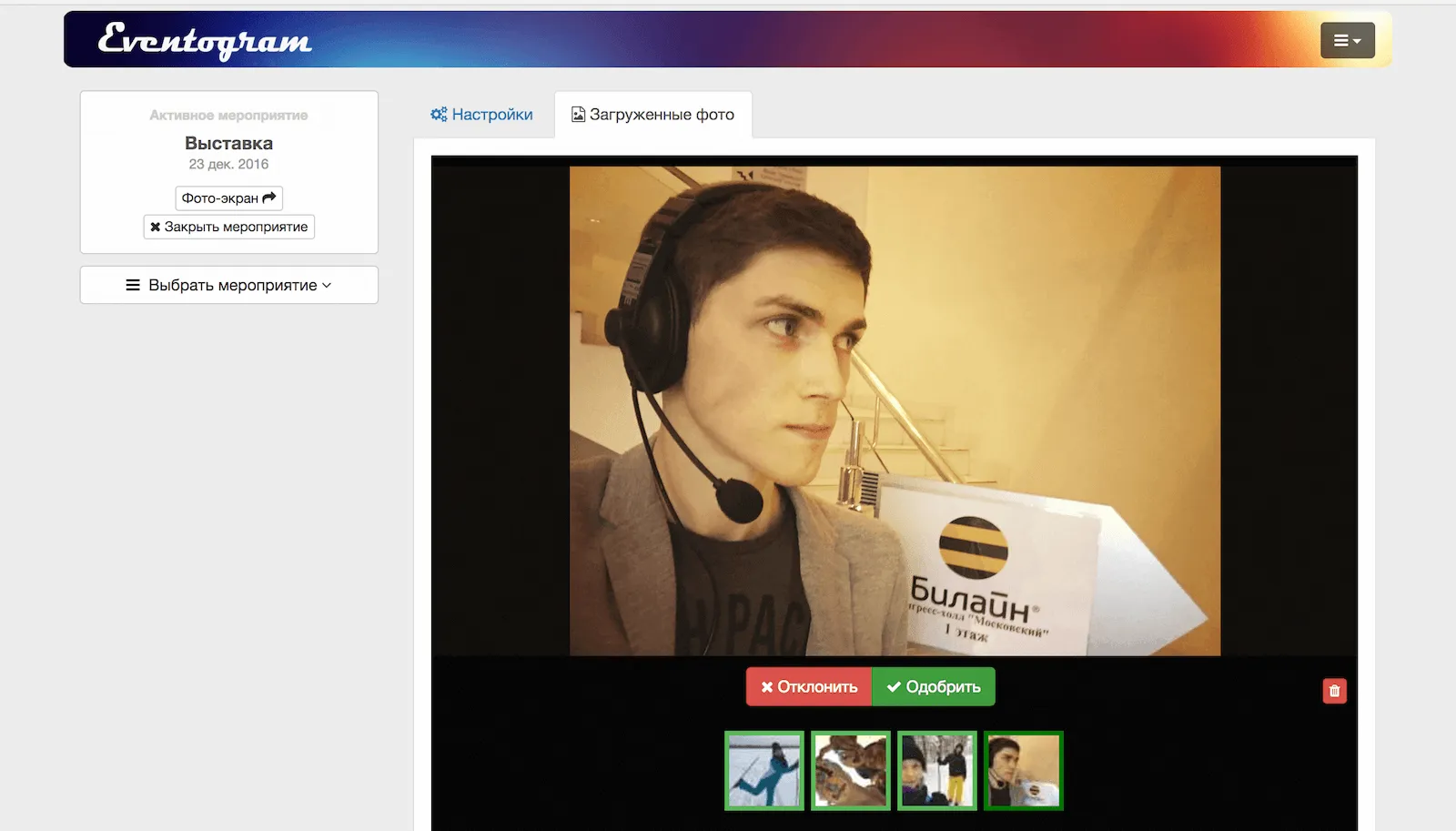Click the hamburger menu icon at top right

[1341, 40]
